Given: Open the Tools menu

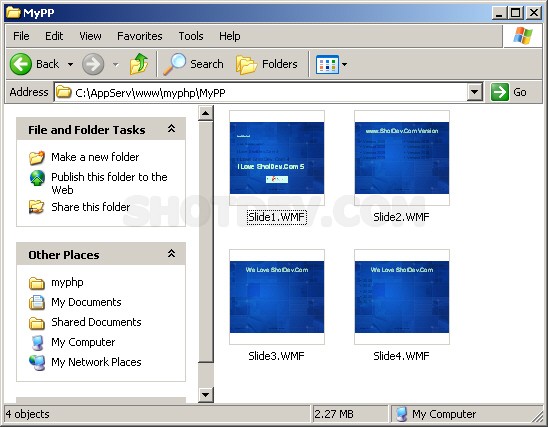Looking at the screenshot, I should (191, 36).
